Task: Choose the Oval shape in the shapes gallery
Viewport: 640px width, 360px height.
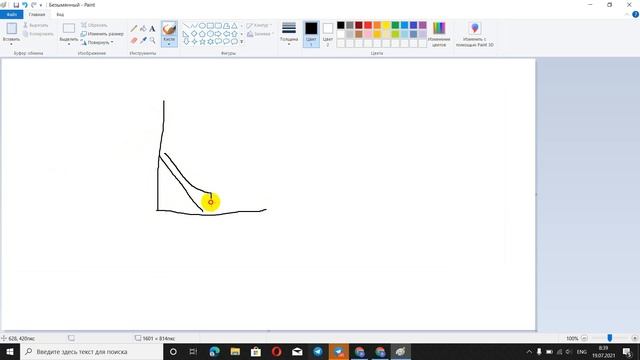Action: click(202, 25)
